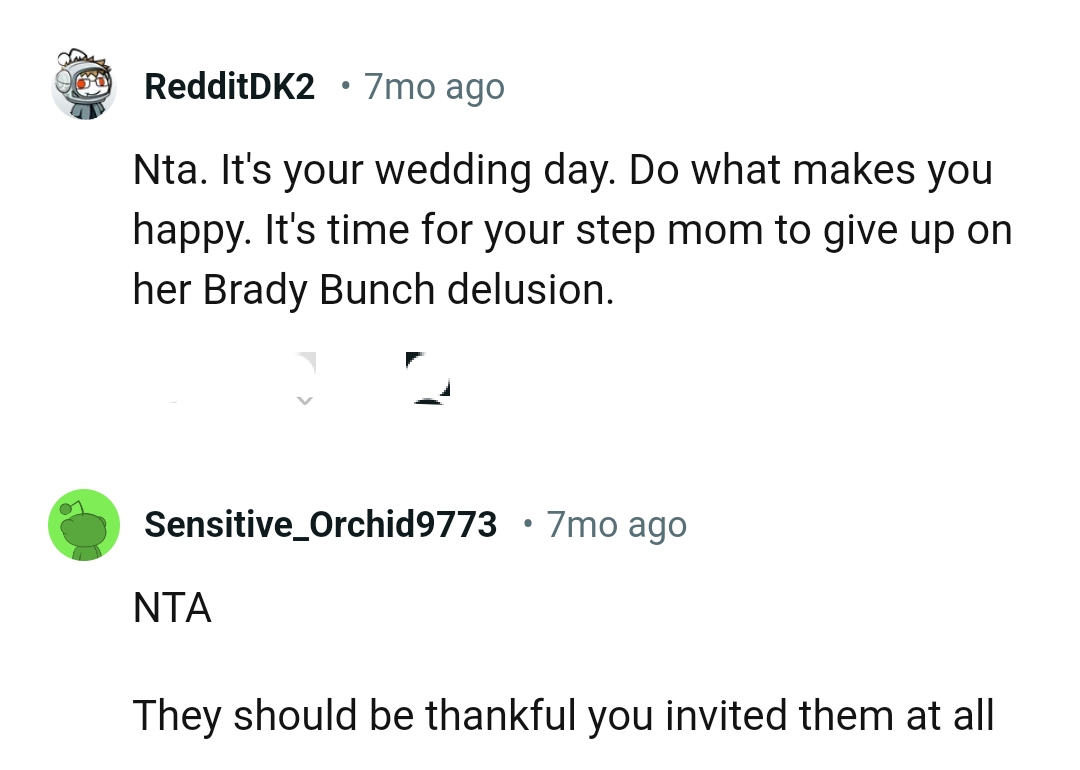Click Sensitive_Orchid9773's green avatar icon
This screenshot has width=1080, height=770.
pos(84,524)
